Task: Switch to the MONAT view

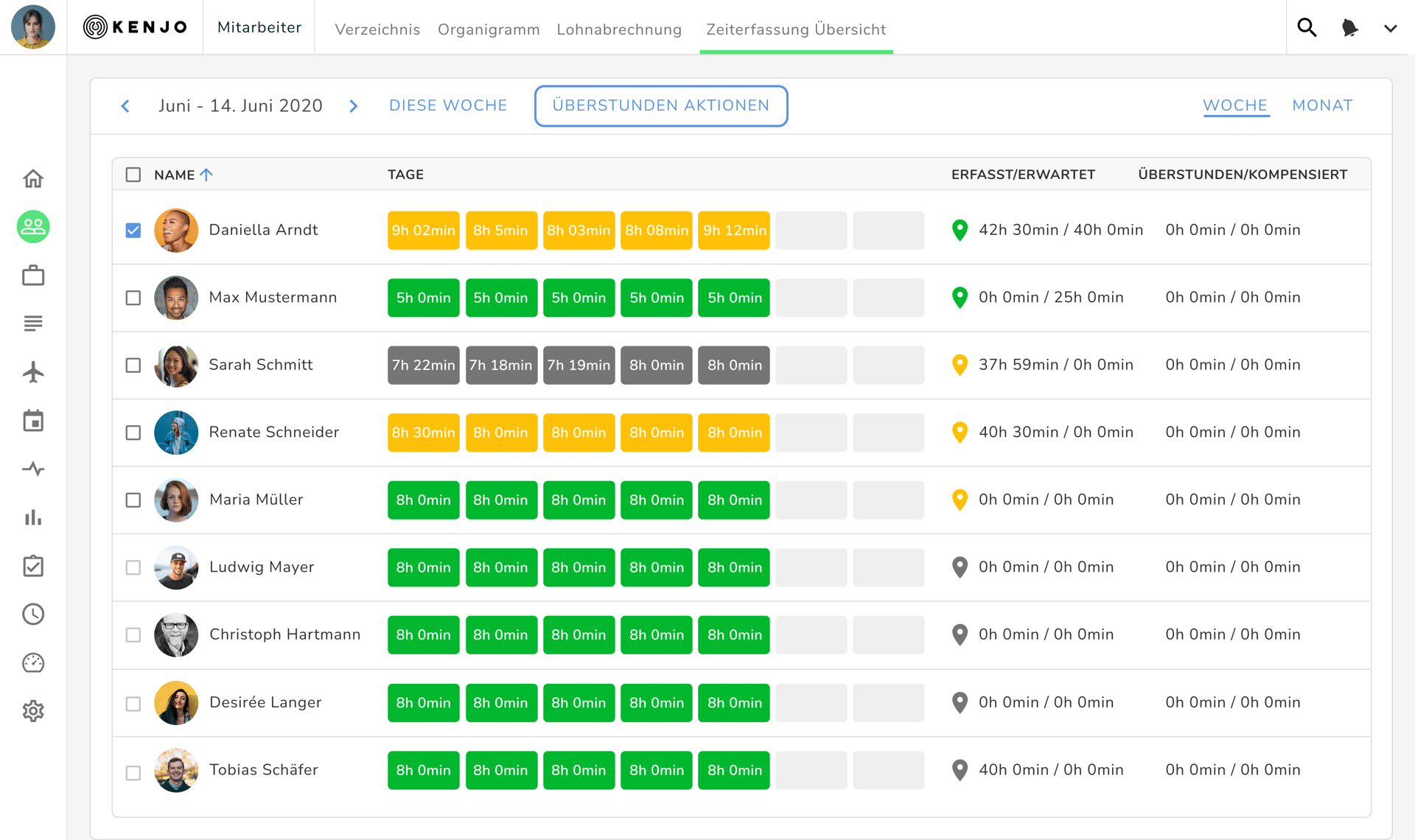Action: click(1322, 105)
